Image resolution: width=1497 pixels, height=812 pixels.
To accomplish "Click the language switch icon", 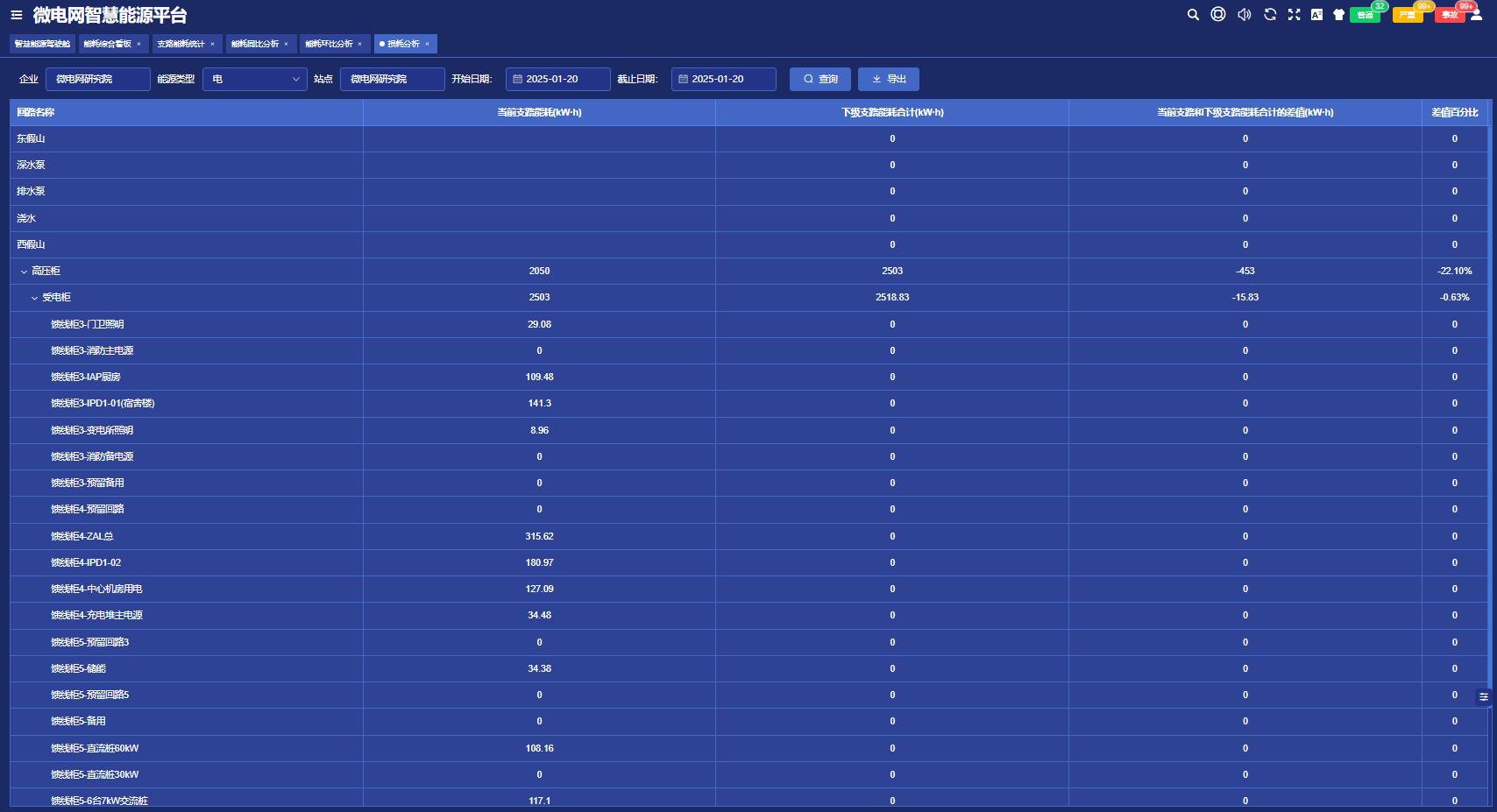I will point(1316,15).
